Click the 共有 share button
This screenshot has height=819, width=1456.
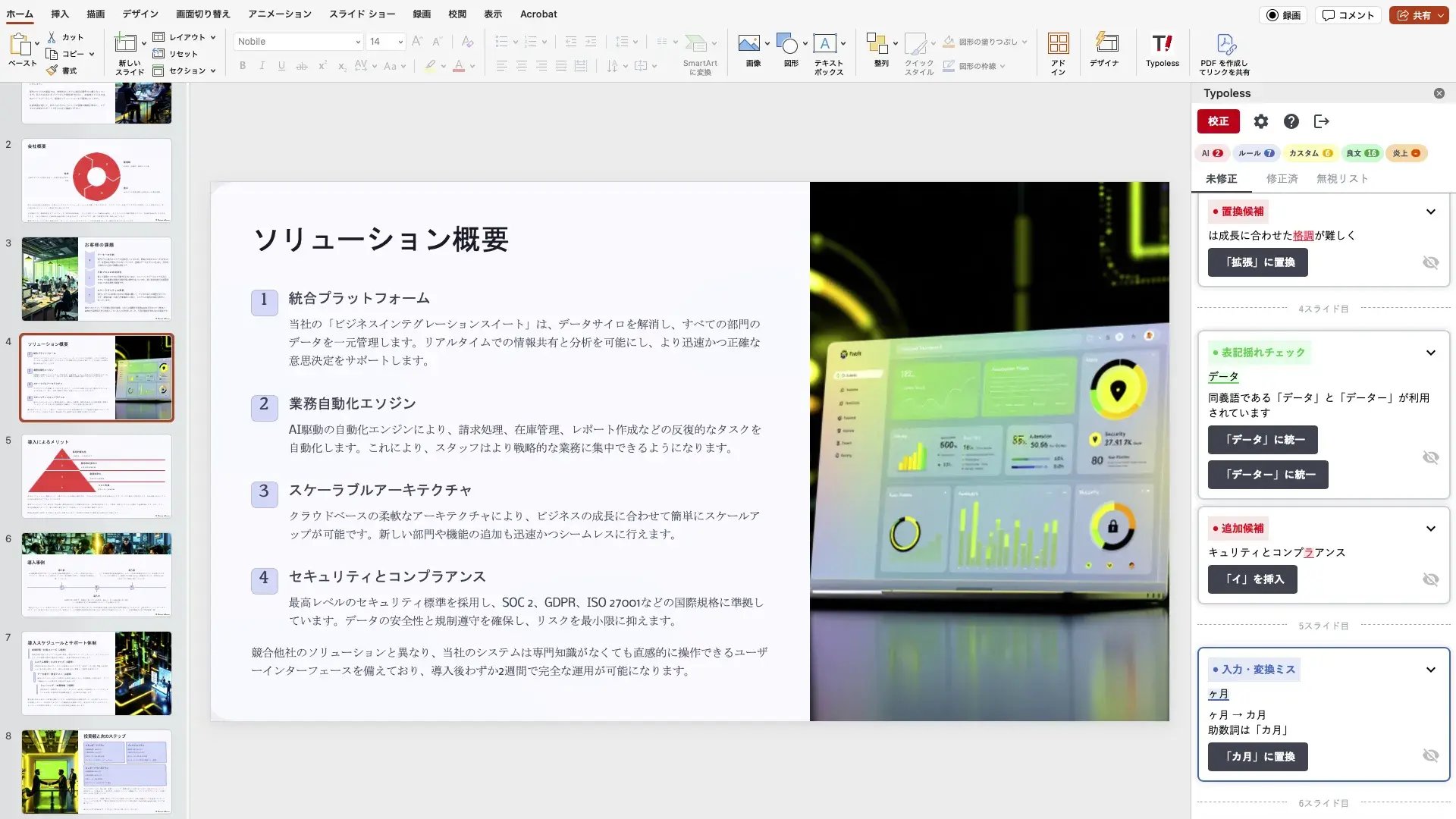click(x=1419, y=15)
